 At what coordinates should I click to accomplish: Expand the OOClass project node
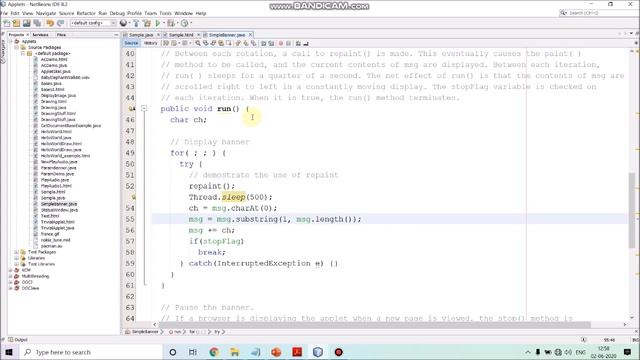11,288
